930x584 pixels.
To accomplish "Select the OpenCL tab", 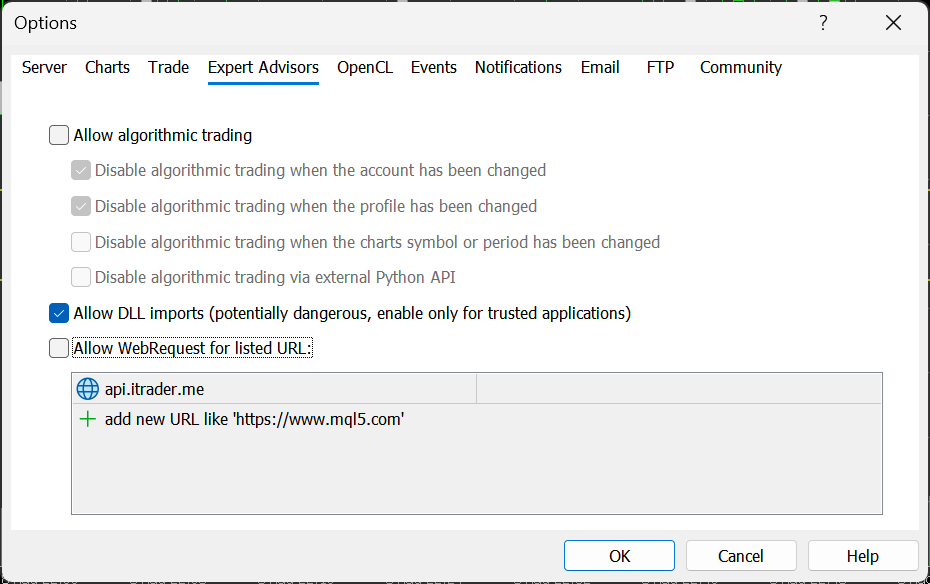I will [x=364, y=68].
